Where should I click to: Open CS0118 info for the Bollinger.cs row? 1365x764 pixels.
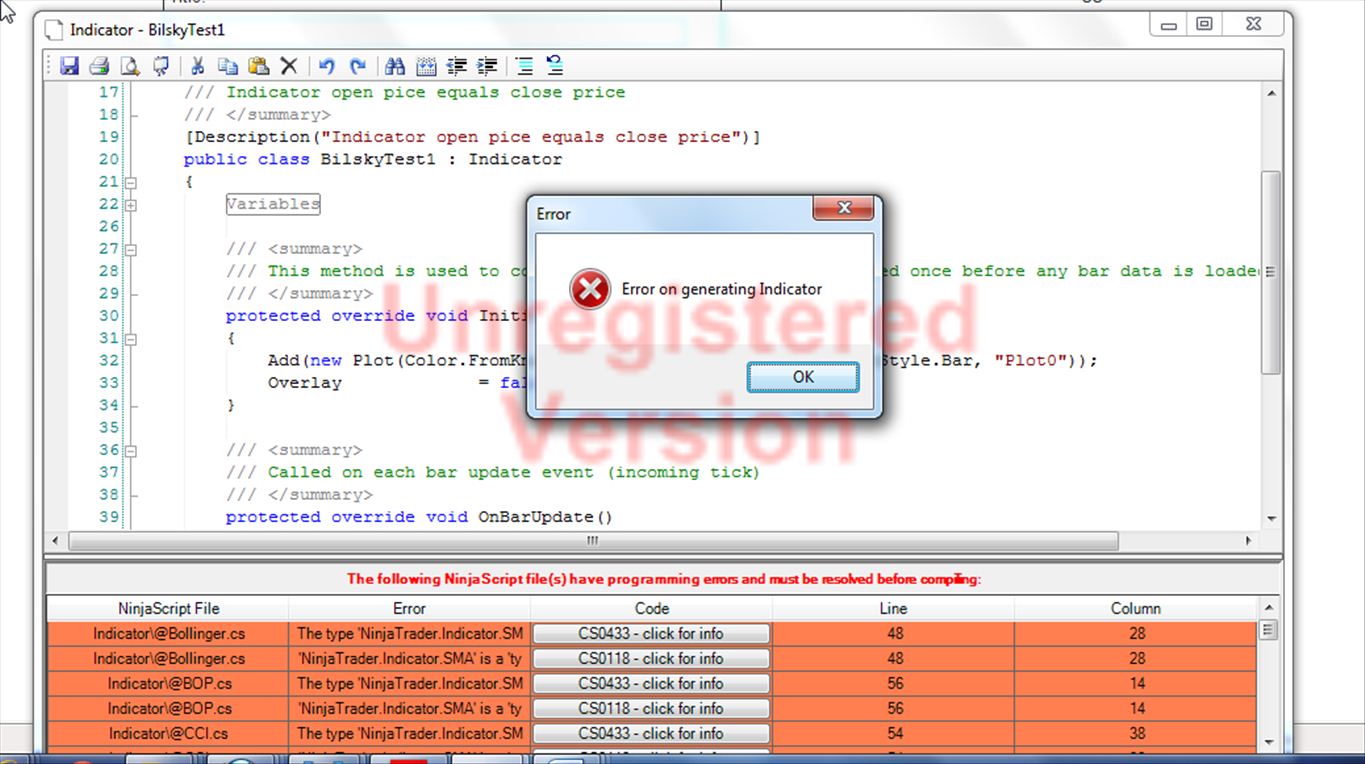point(651,658)
